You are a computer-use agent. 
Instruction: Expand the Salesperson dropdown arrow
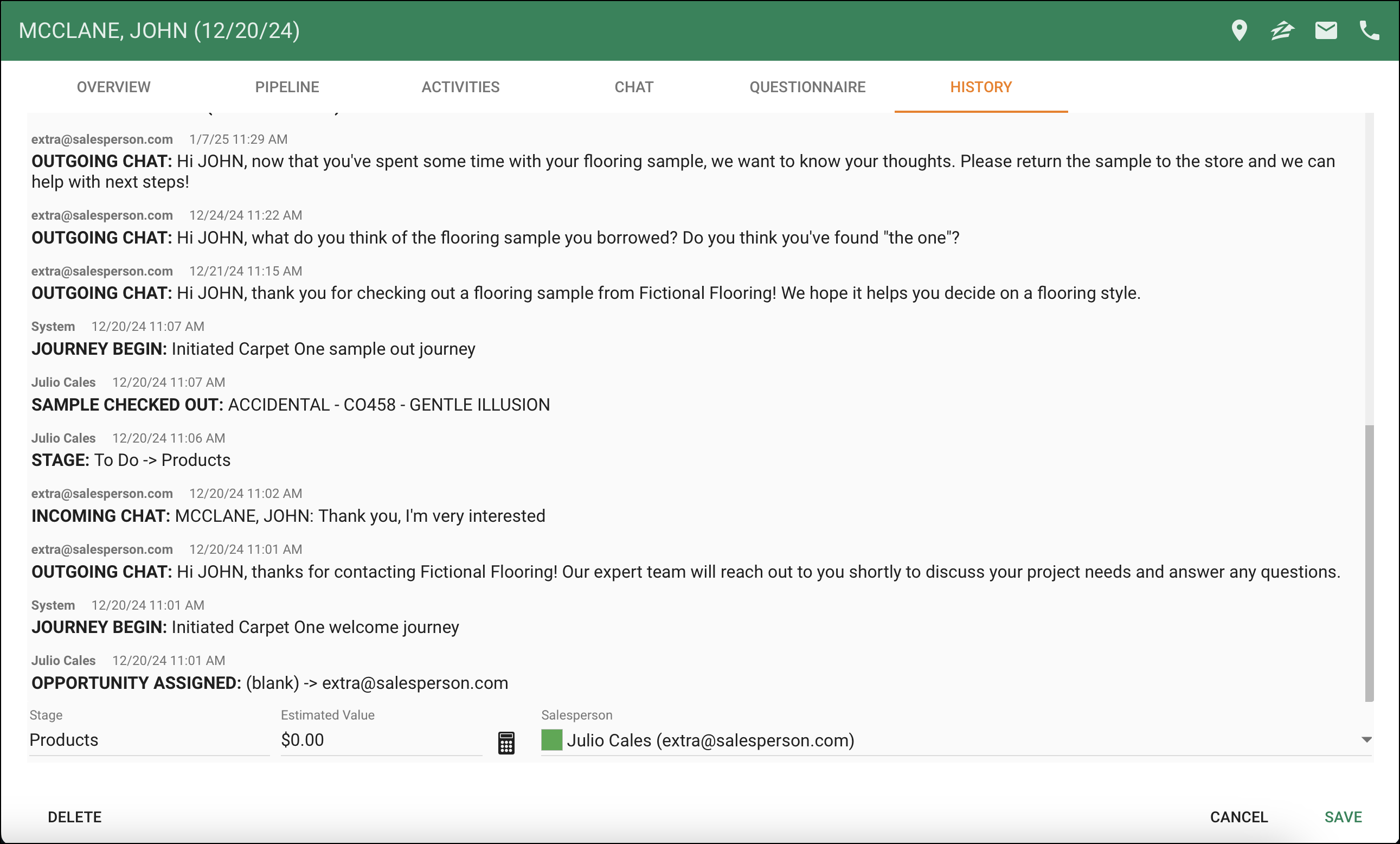(1366, 739)
